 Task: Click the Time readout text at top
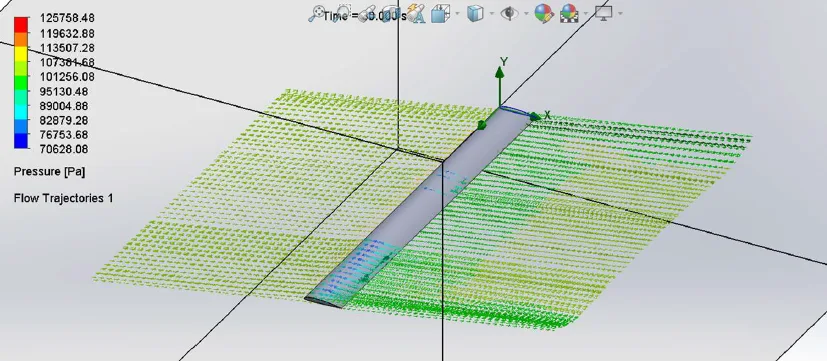point(365,16)
